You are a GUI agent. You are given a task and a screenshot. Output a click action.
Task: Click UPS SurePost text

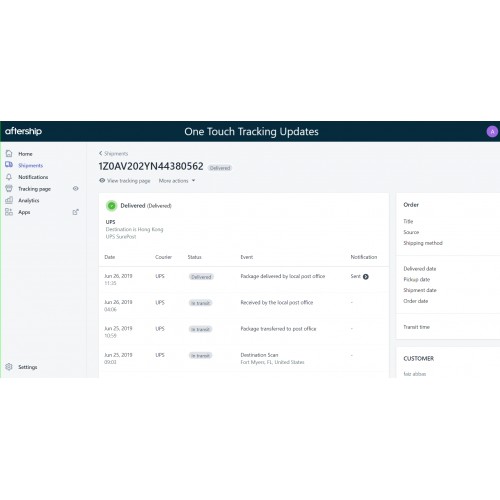pyautogui.click(x=121, y=237)
